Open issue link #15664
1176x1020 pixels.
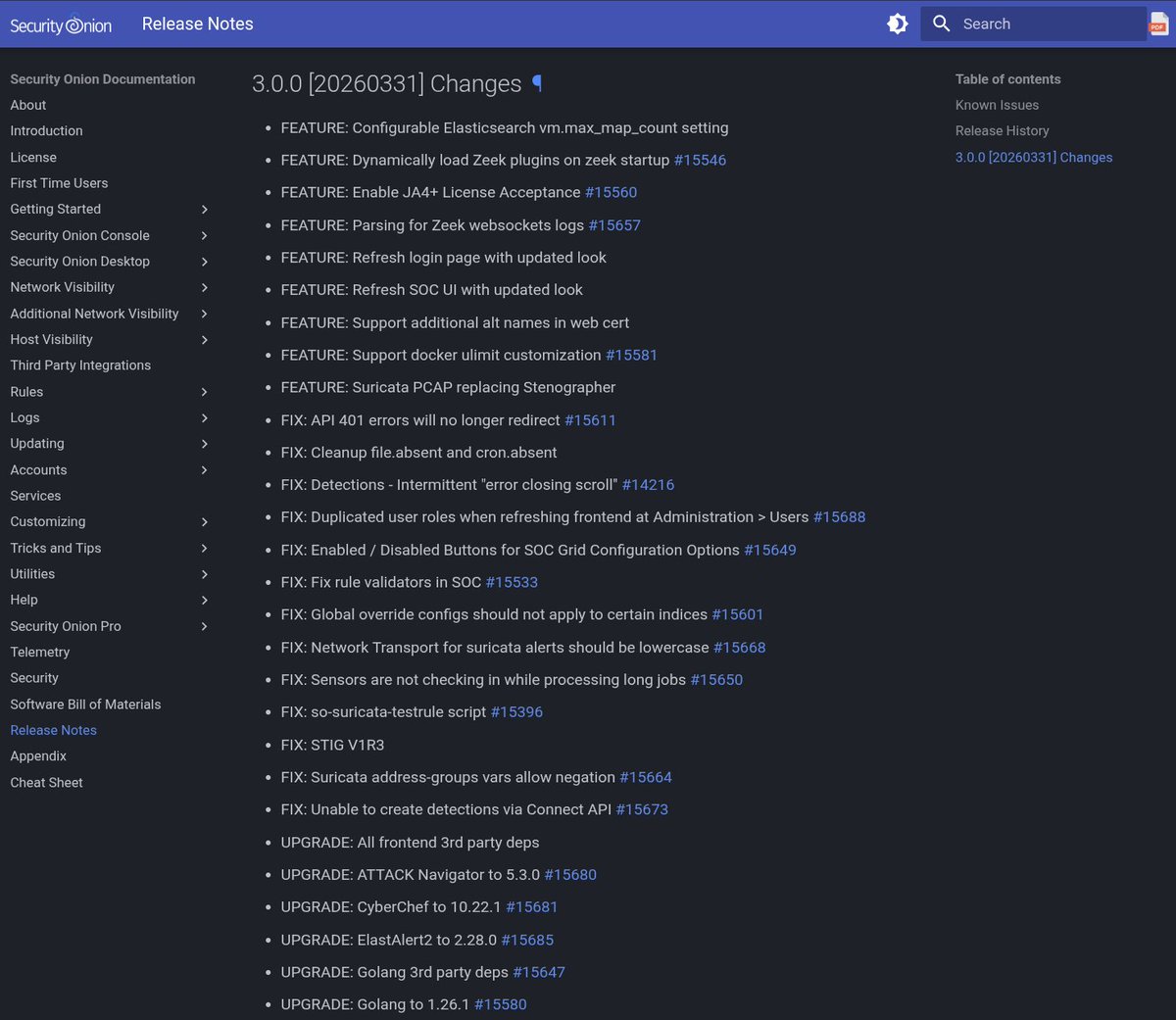coord(646,777)
